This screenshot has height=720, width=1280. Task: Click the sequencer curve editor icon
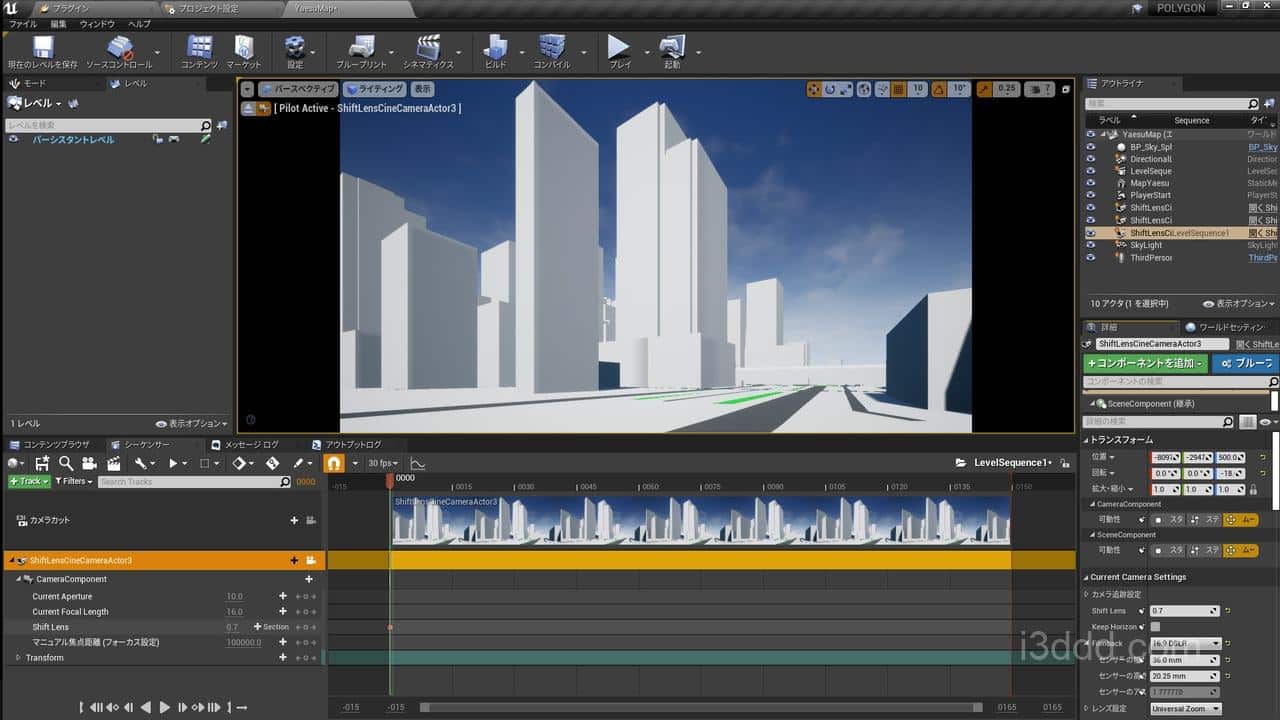tap(418, 463)
